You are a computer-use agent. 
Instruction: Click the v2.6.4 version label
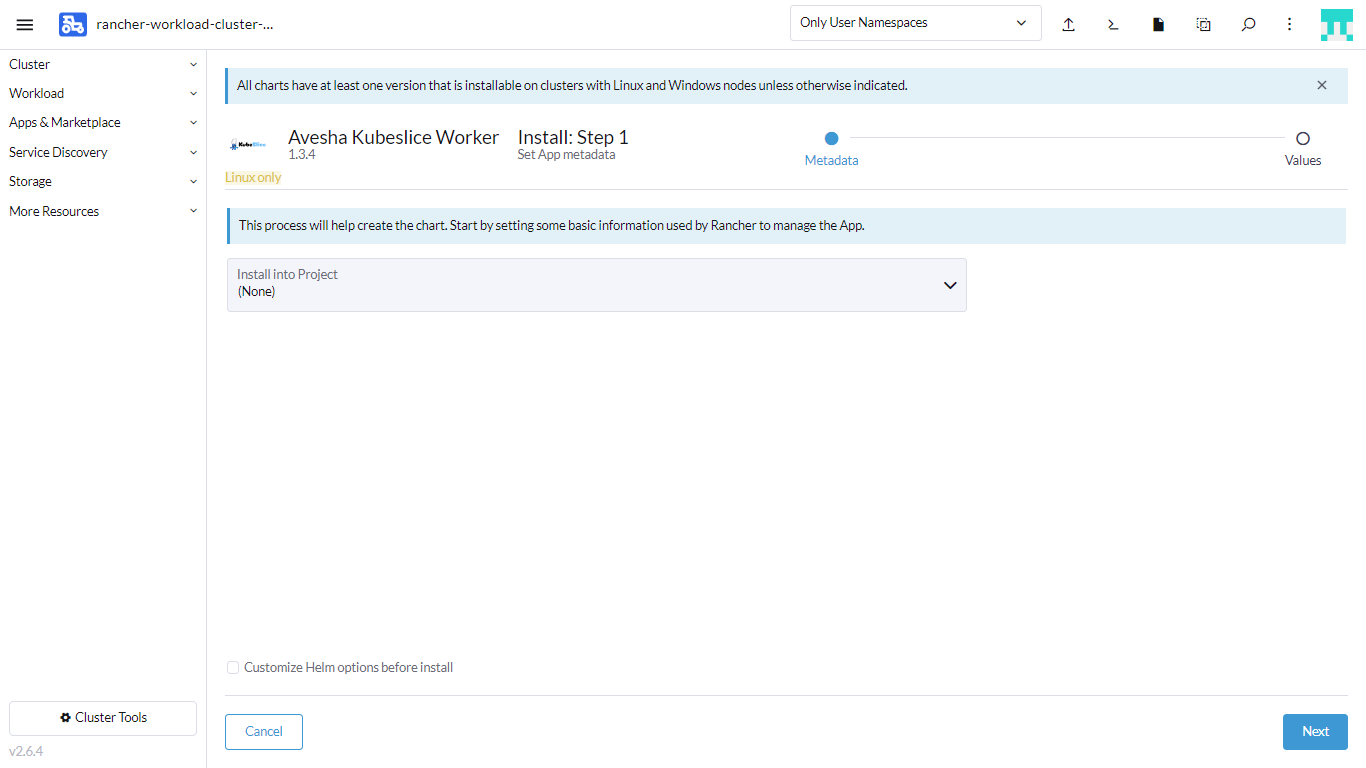(26, 751)
